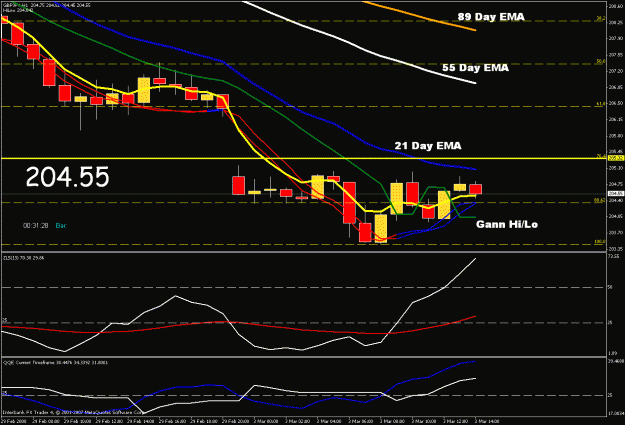The width and height of the screenshot is (625, 425).
Task: Click the Interbank FX Trader copyright text
Action: pos(73,413)
